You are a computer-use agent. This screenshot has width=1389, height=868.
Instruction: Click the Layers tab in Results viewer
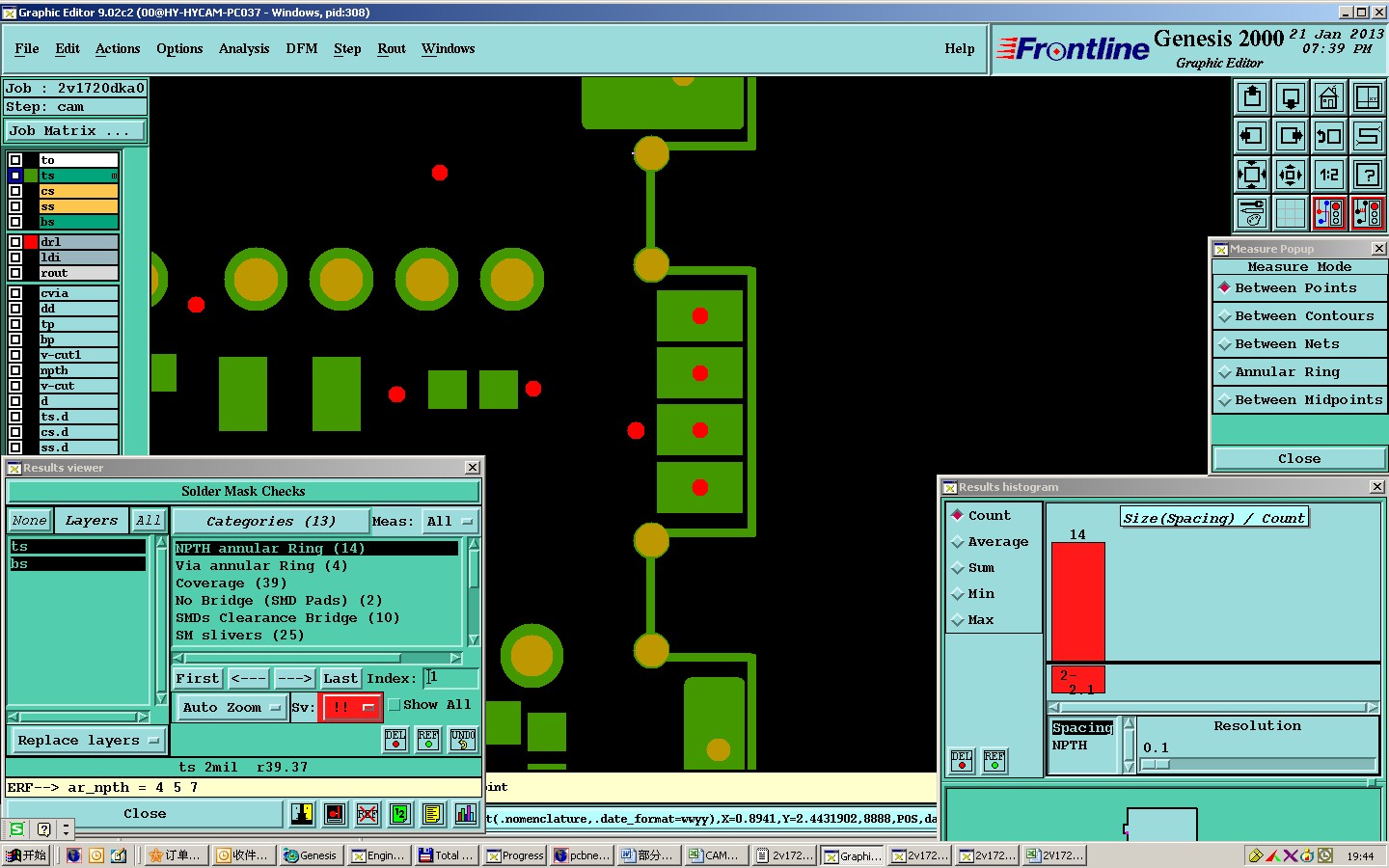coord(92,521)
